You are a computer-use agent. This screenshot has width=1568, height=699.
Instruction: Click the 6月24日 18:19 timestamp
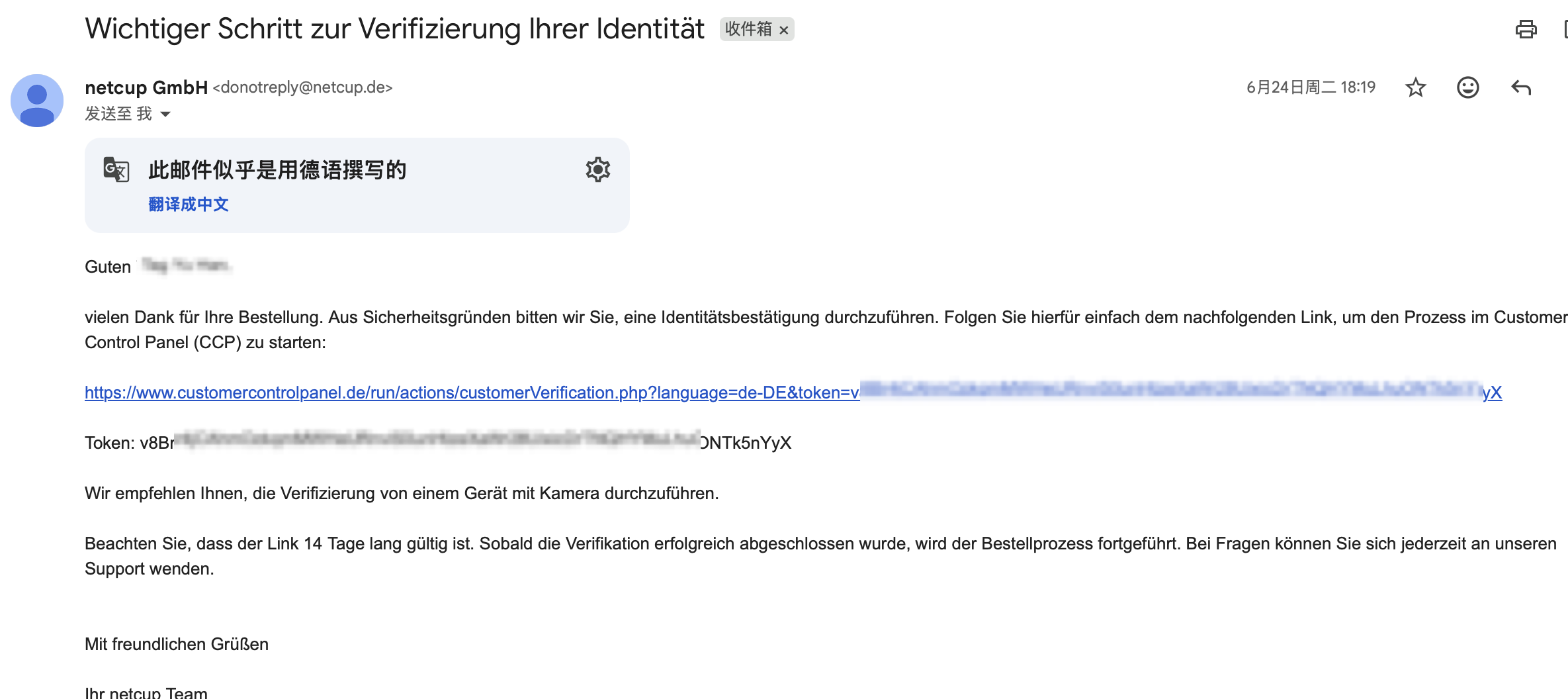(x=1311, y=87)
